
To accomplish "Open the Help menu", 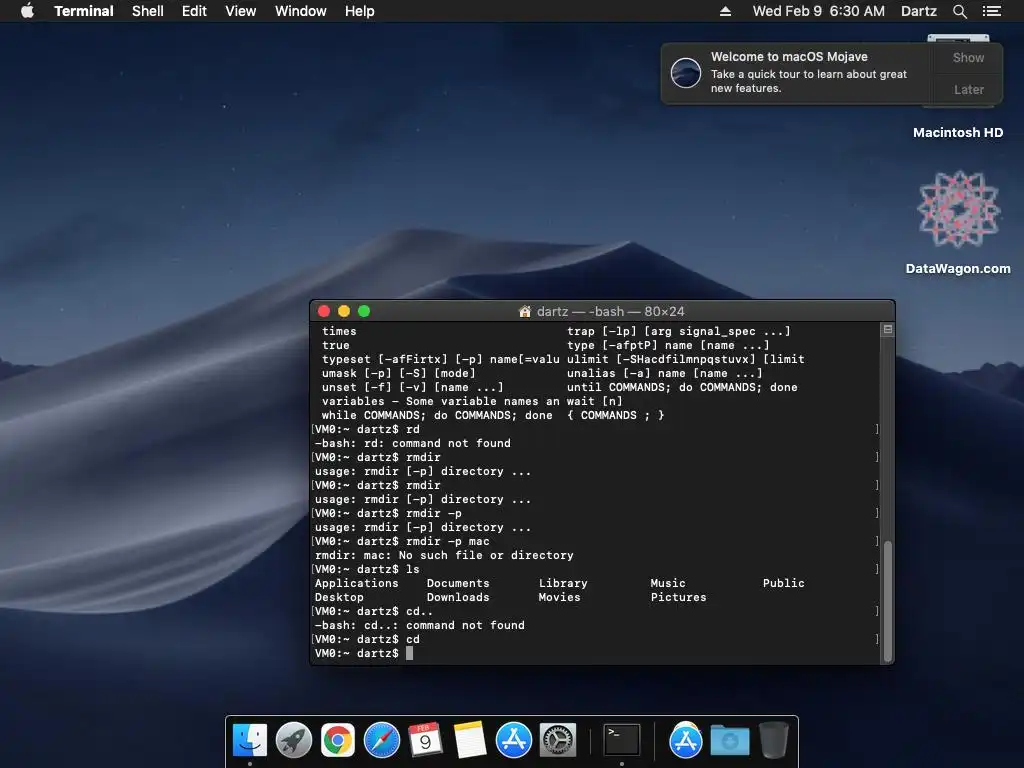I will tap(360, 11).
